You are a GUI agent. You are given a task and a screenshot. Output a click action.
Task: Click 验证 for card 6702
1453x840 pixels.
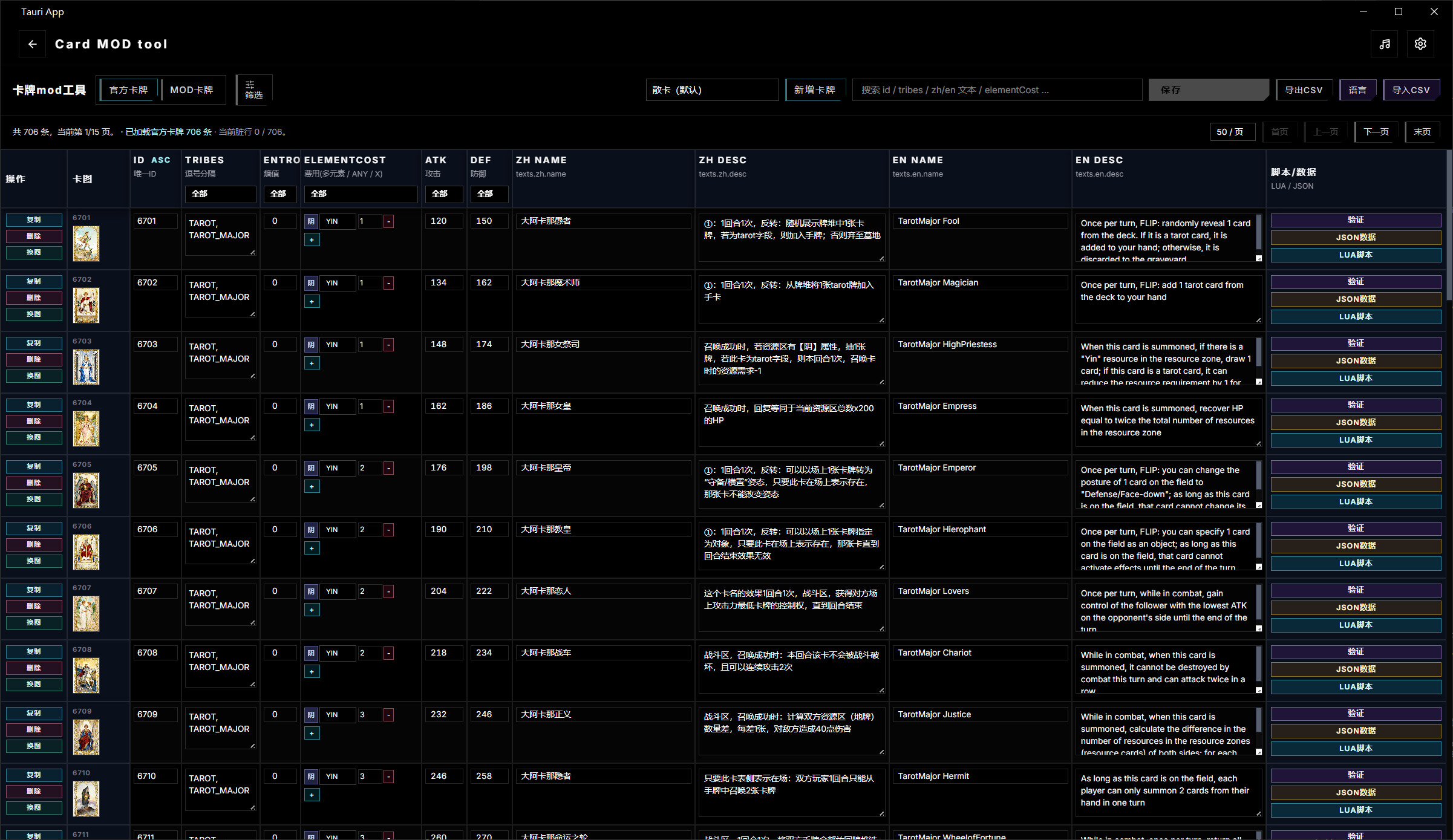point(1356,282)
